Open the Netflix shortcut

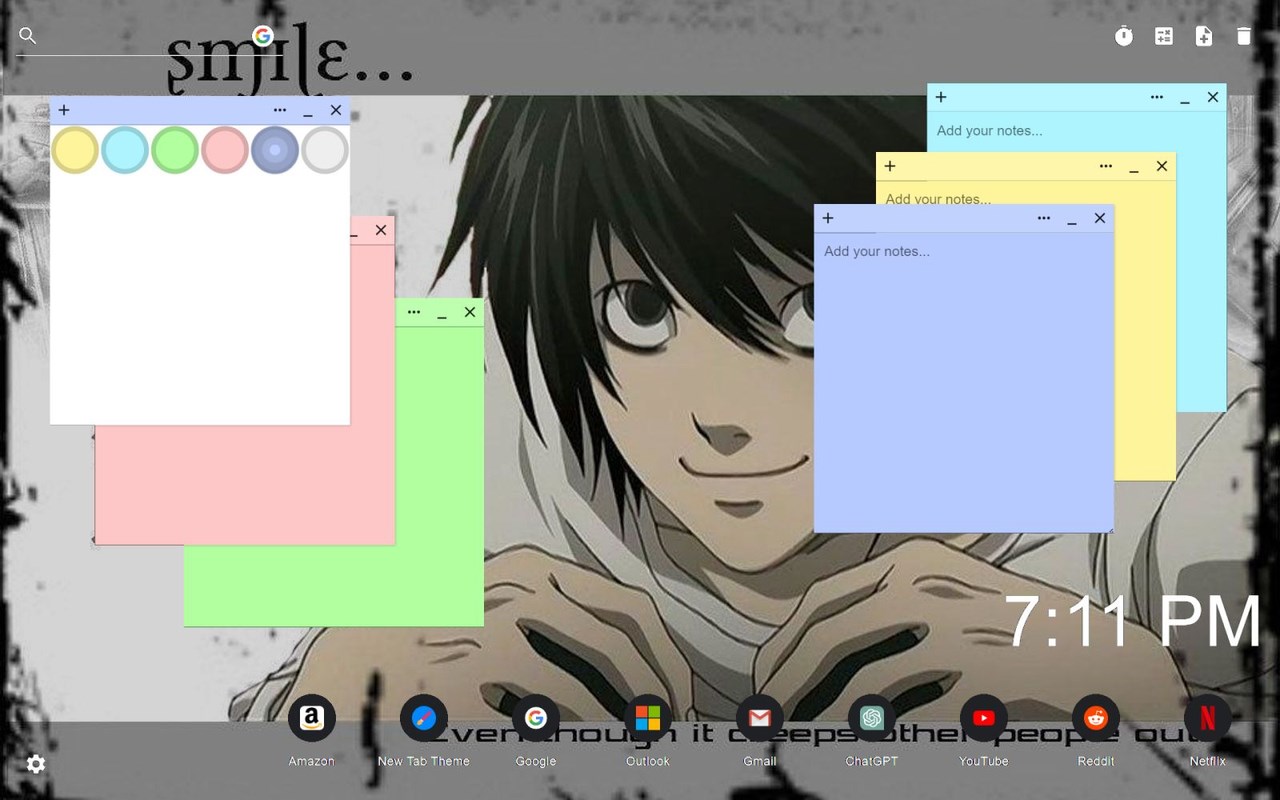click(1208, 718)
